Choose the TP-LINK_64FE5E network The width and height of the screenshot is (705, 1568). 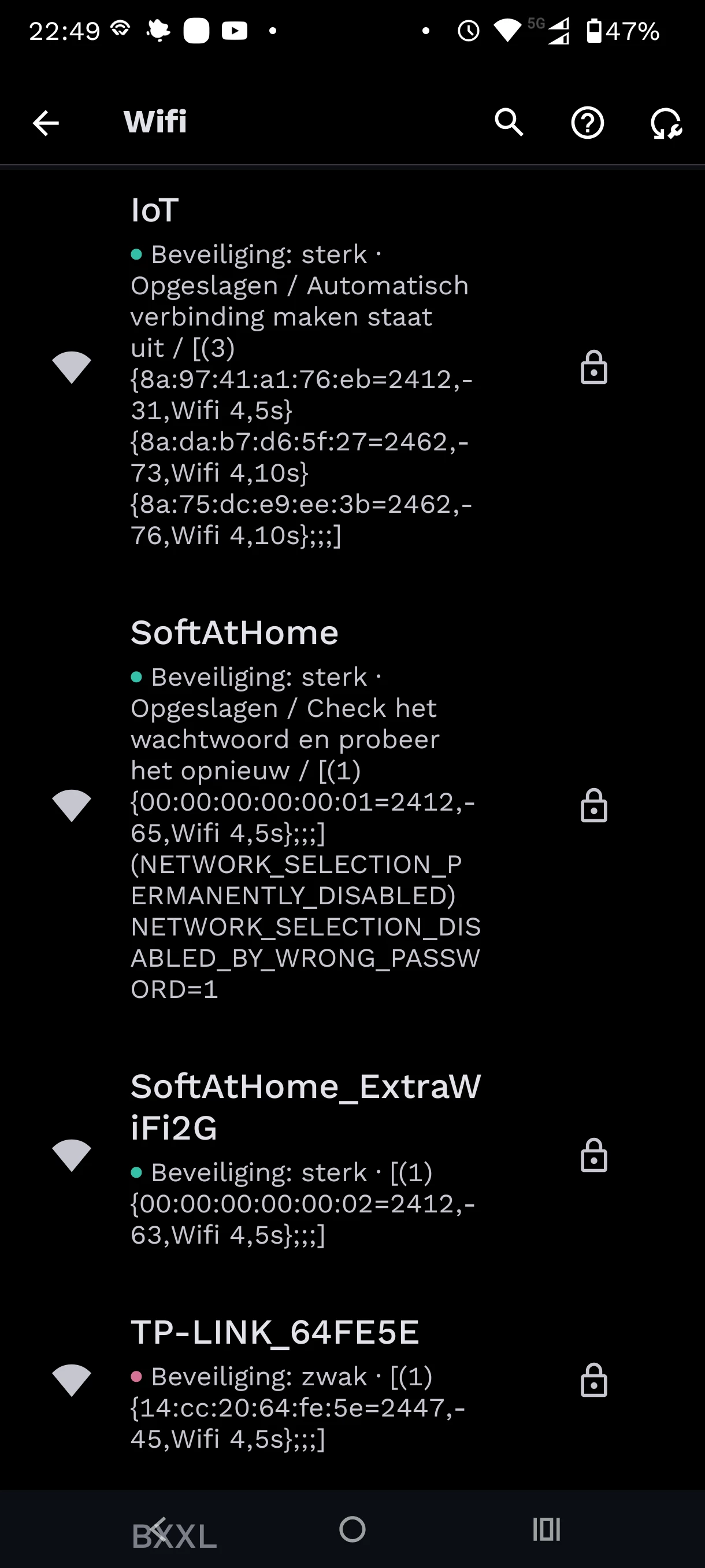(x=275, y=1333)
